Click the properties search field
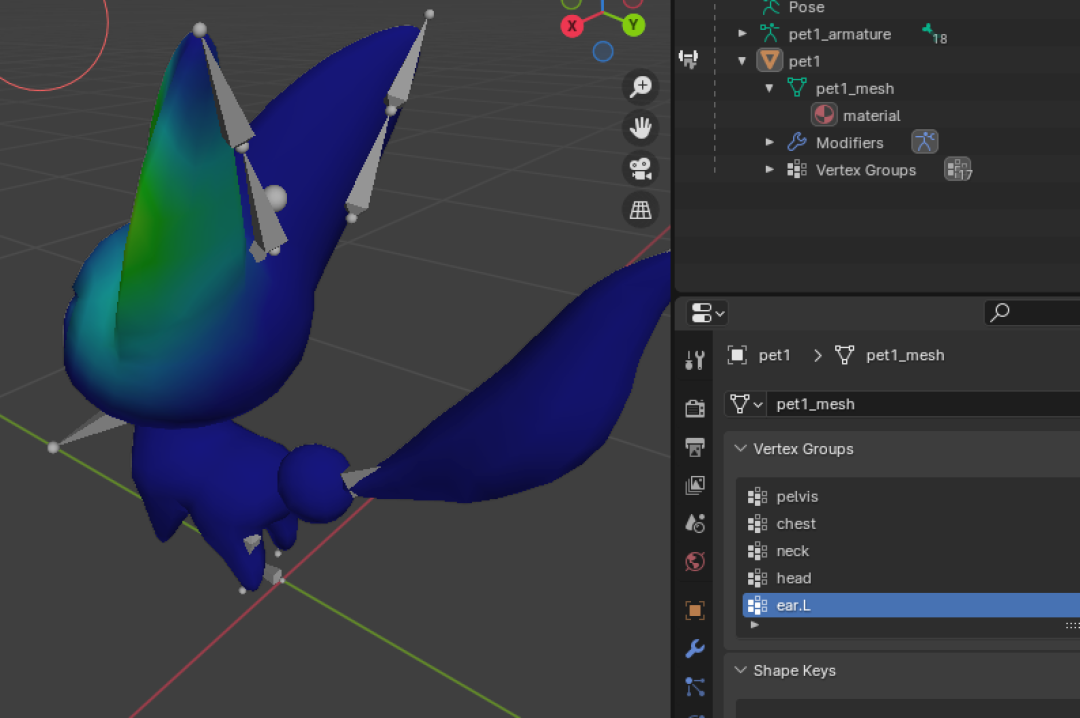Image resolution: width=1080 pixels, height=718 pixels. click(x=1032, y=313)
